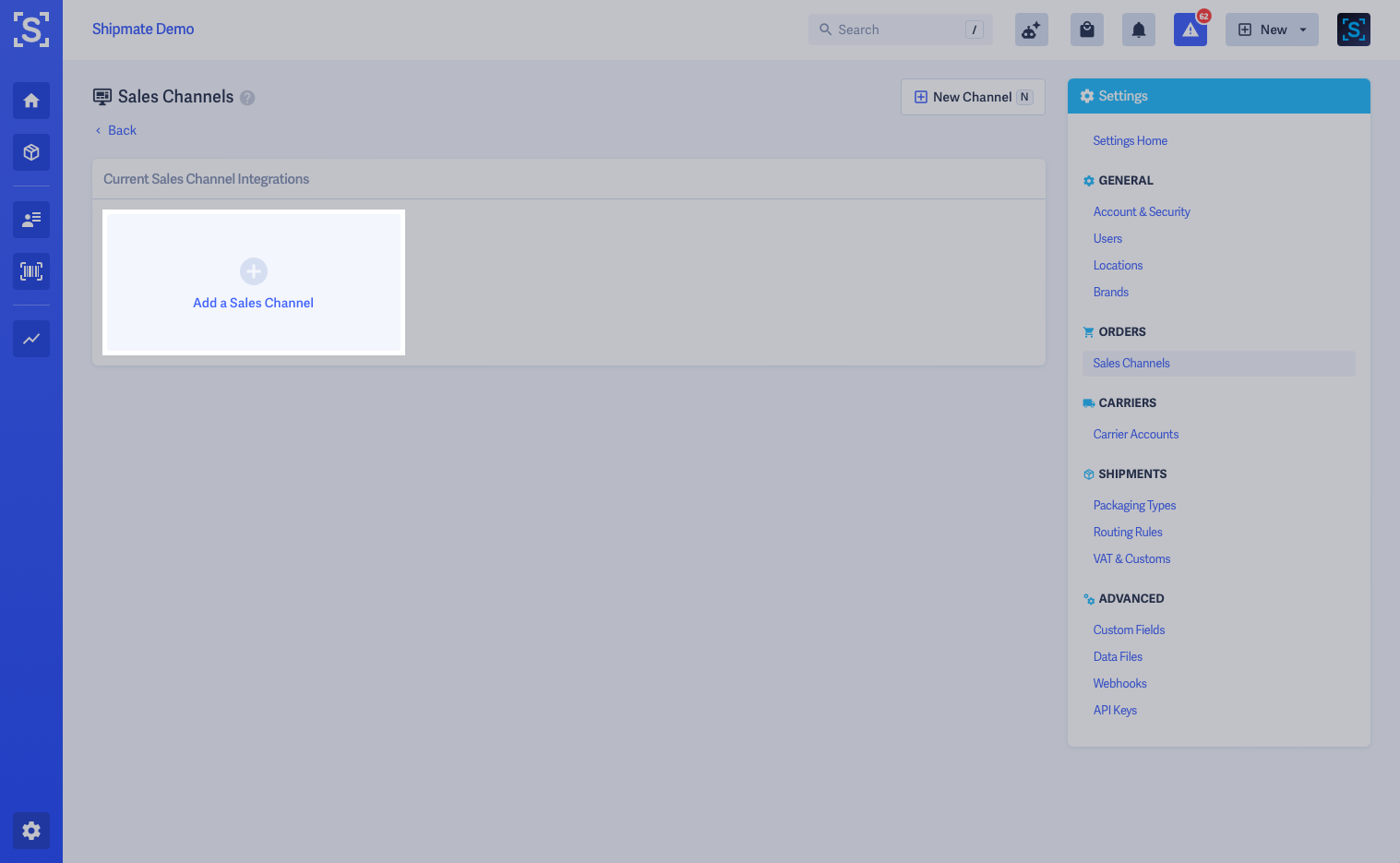Open the account avatar menu

coord(1353,29)
